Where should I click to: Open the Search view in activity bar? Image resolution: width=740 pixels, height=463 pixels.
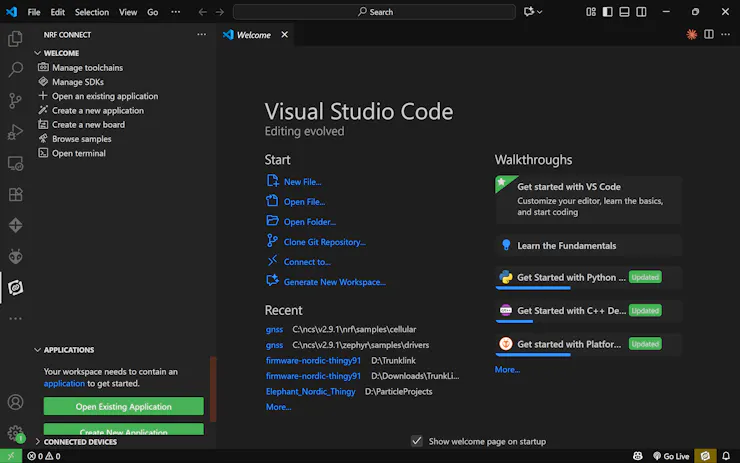pyautogui.click(x=15, y=69)
